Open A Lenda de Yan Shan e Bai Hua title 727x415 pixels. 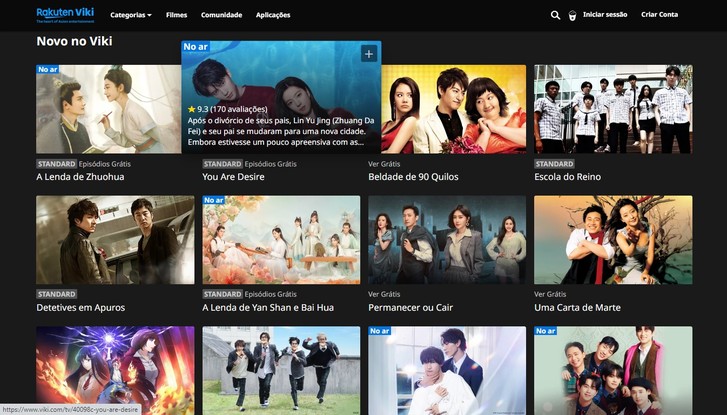268,307
